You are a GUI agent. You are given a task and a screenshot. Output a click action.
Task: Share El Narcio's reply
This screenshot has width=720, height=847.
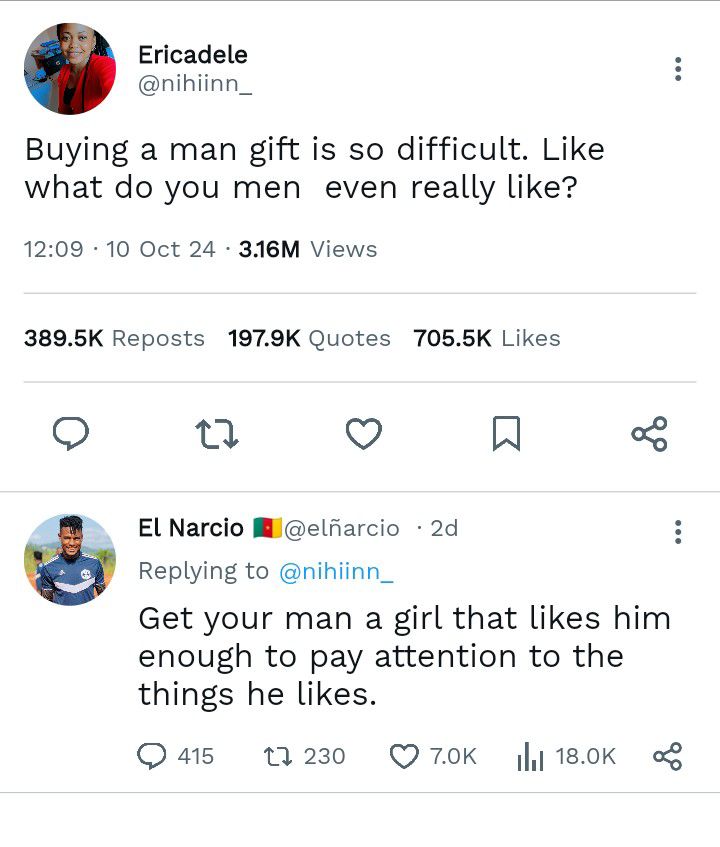(668, 756)
